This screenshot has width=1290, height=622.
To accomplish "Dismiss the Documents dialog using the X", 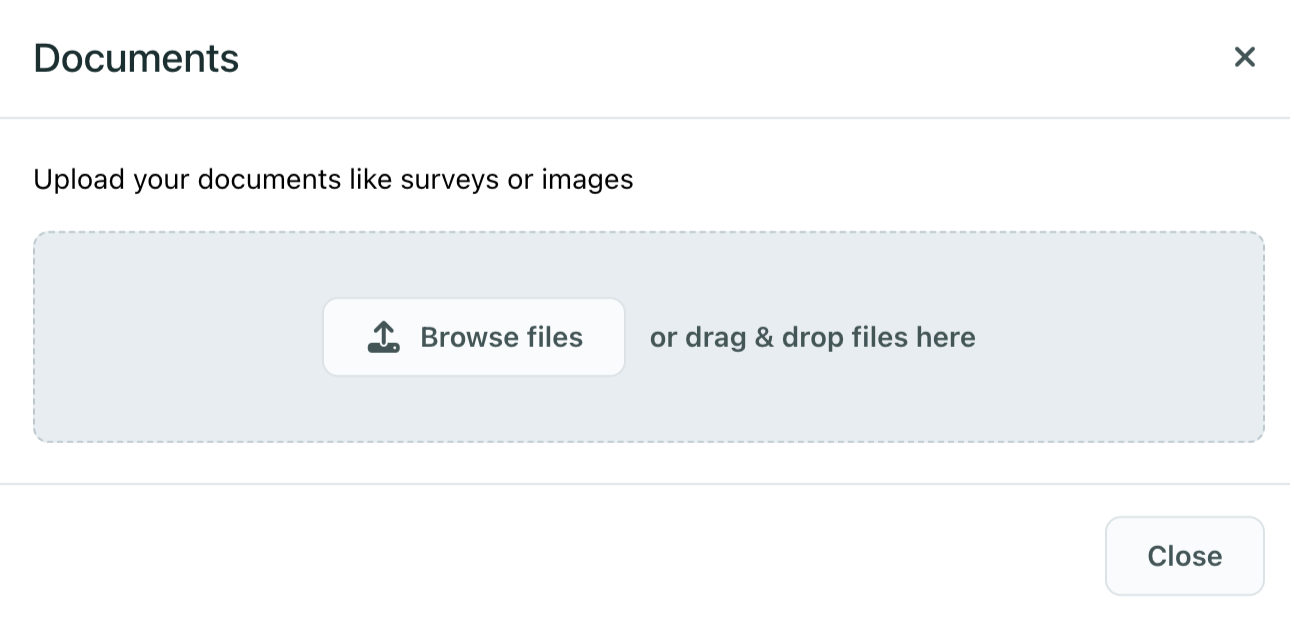I will (x=1244, y=57).
